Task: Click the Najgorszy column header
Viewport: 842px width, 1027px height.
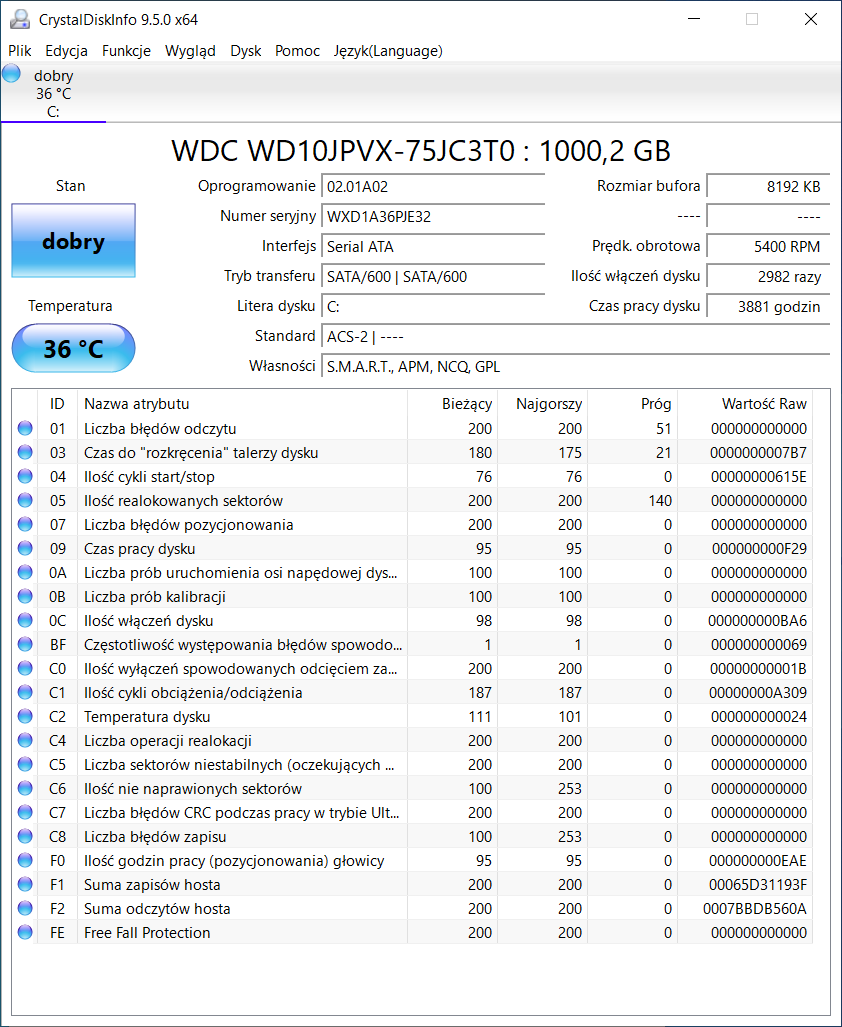Action: (543, 404)
